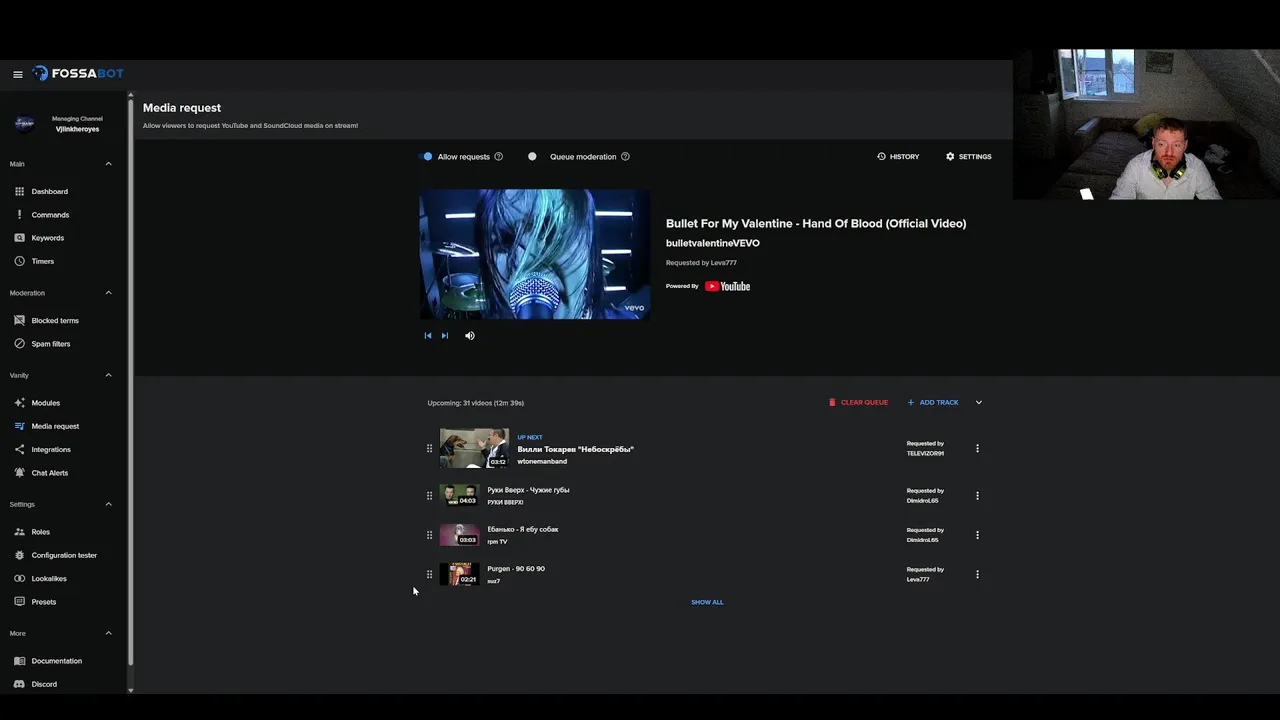Click drag handle for Ебанько track
The height and width of the screenshot is (720, 1280).
pyautogui.click(x=430, y=535)
